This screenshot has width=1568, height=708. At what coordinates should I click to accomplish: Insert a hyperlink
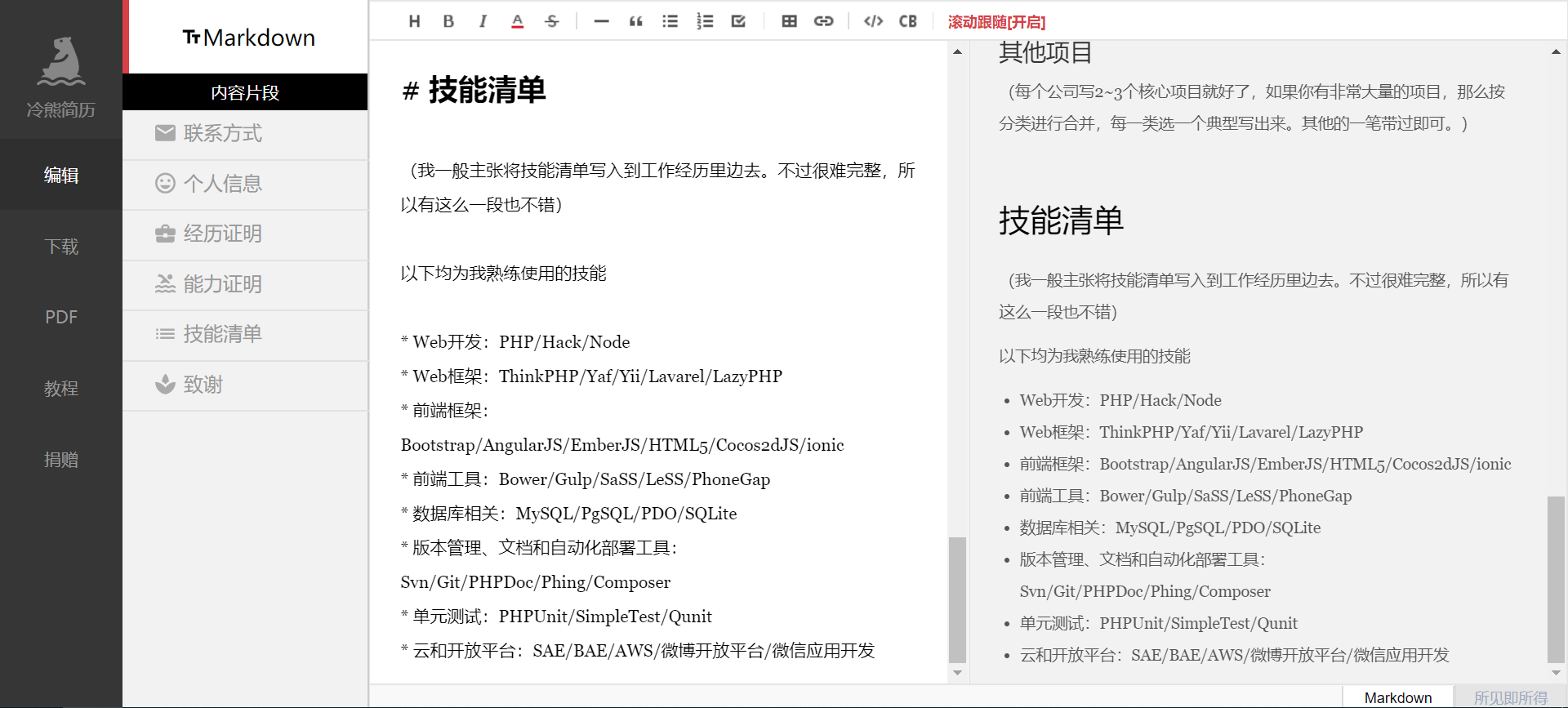point(823,21)
